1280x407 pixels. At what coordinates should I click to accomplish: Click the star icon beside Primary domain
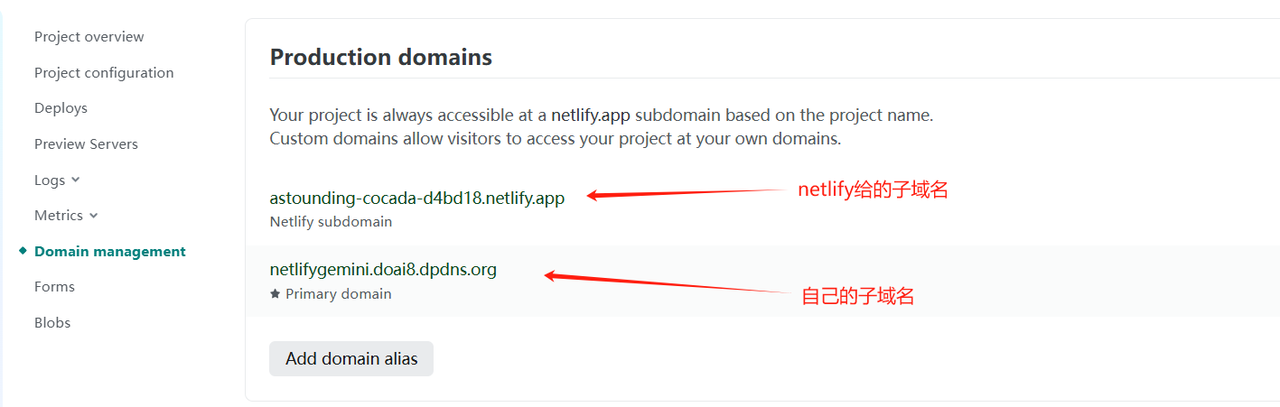(x=275, y=294)
